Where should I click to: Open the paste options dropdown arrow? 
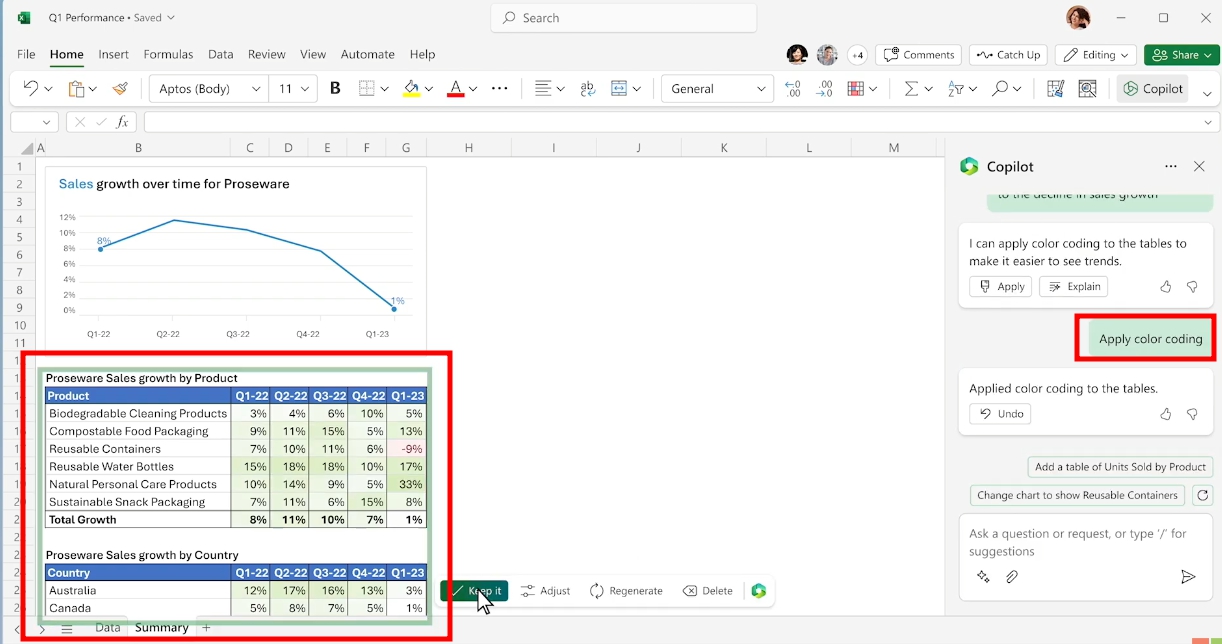[x=93, y=89]
